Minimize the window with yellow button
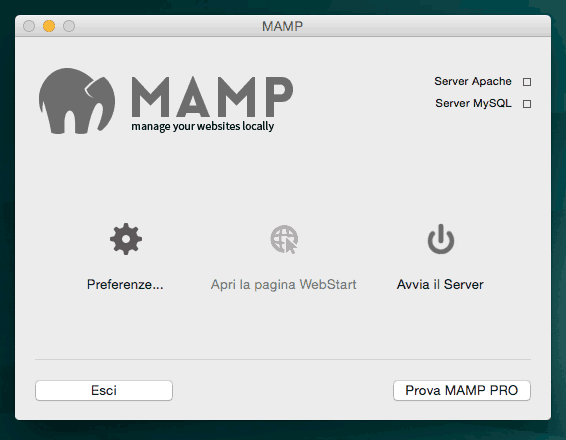The width and height of the screenshot is (566, 440). 49,26
